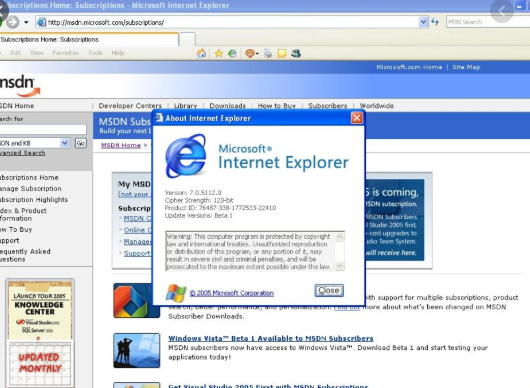
Task: Click the MSDN Home breadcrumb link
Action: pos(121,145)
